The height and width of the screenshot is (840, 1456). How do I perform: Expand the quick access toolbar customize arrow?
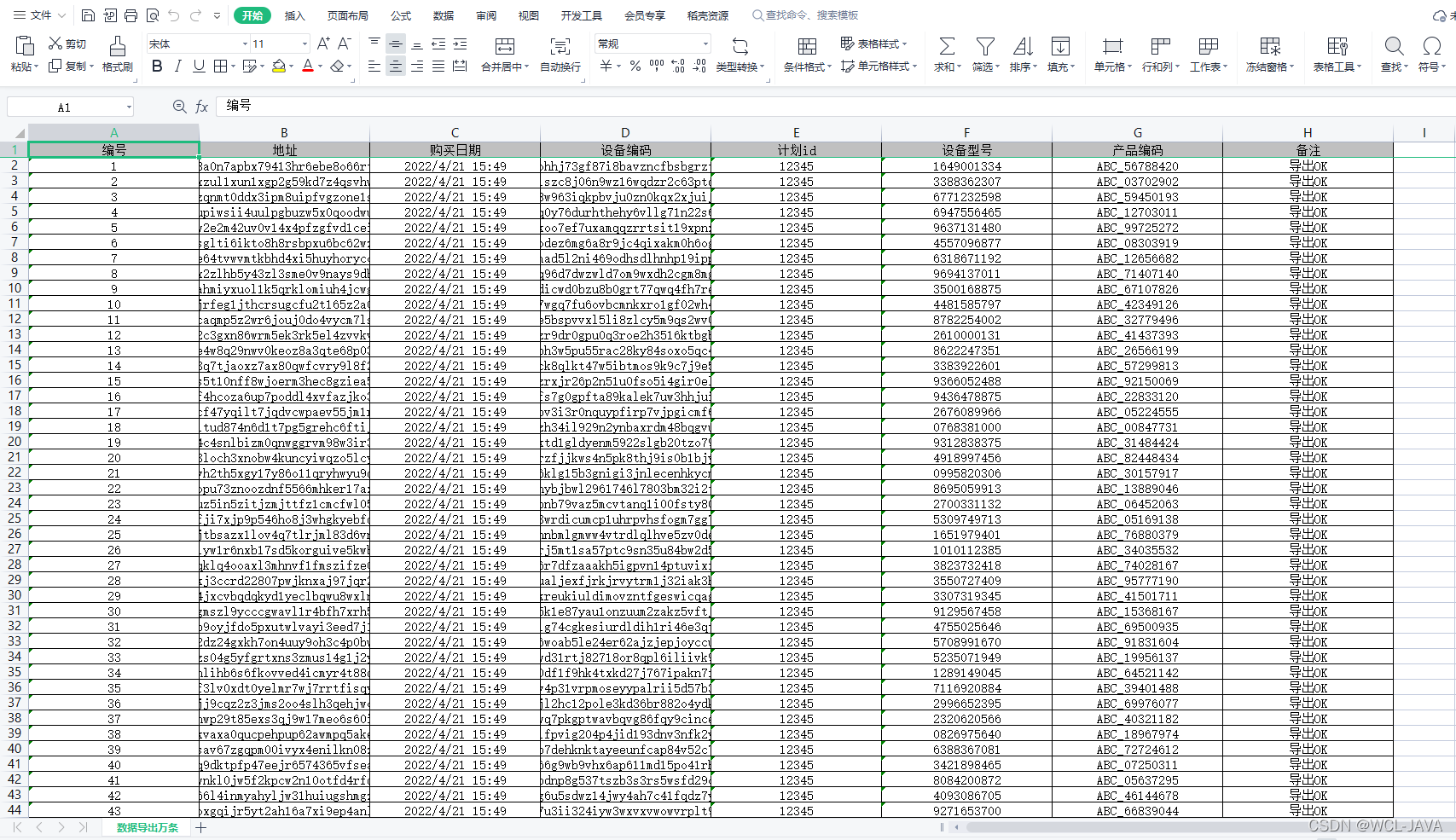coord(217,15)
